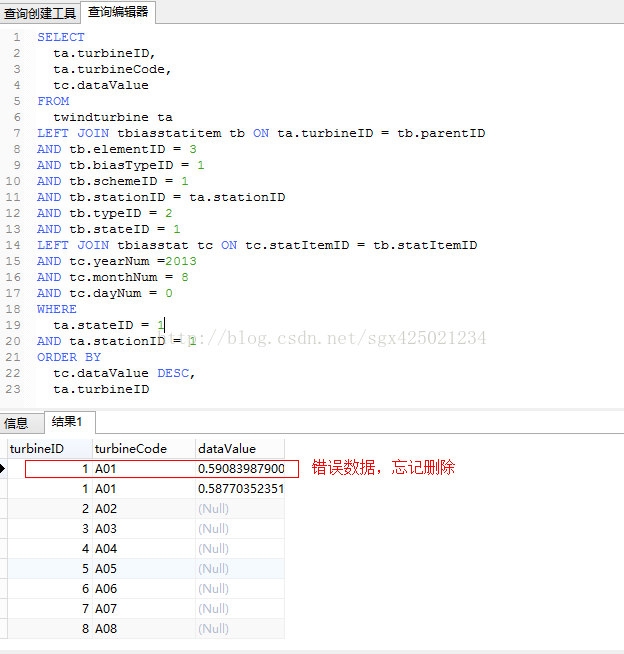Click the Null dataValue cell in row A08
624x654 pixels.
(x=240, y=629)
